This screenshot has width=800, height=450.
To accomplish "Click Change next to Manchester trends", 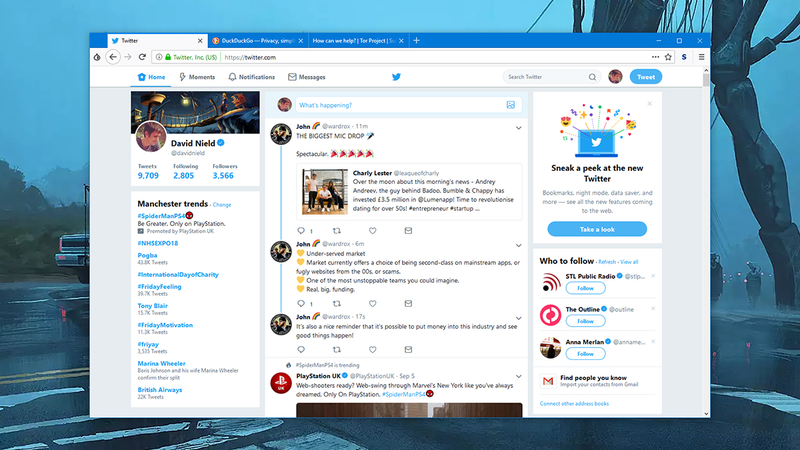I will [x=222, y=205].
